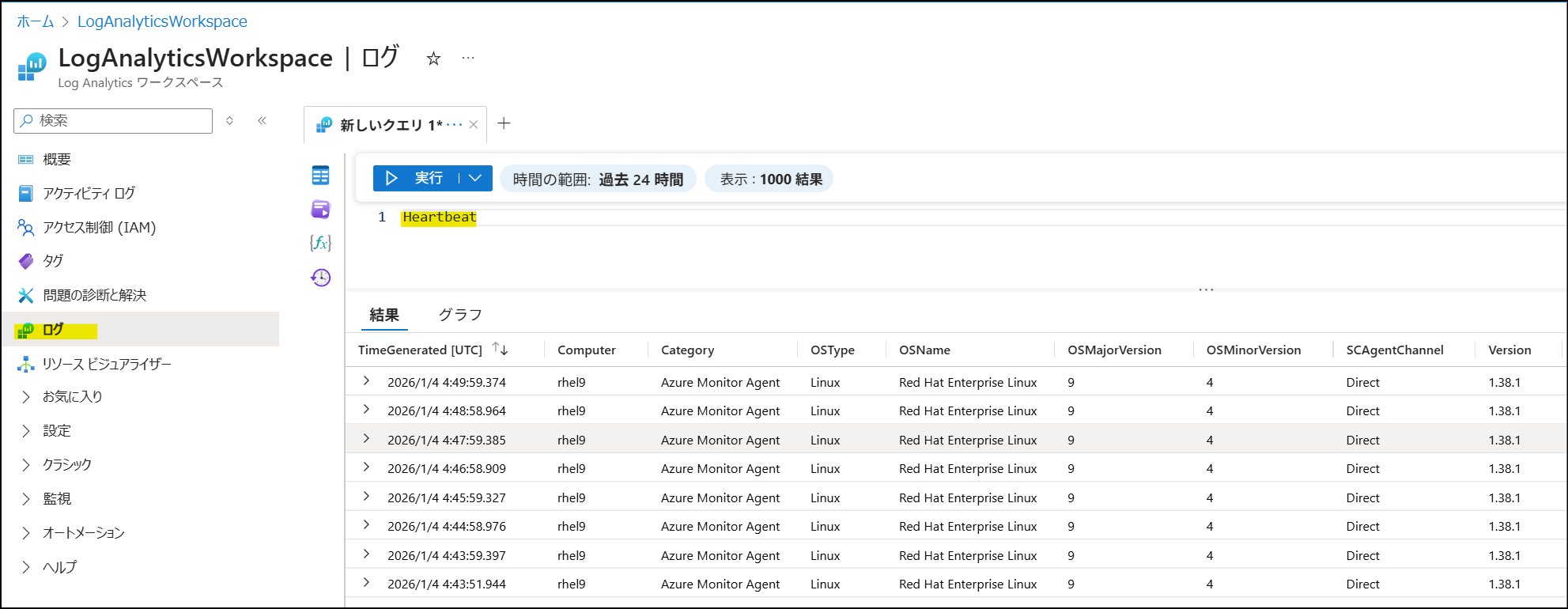Change the 表示 1000 結果 limit selector

tap(770, 180)
